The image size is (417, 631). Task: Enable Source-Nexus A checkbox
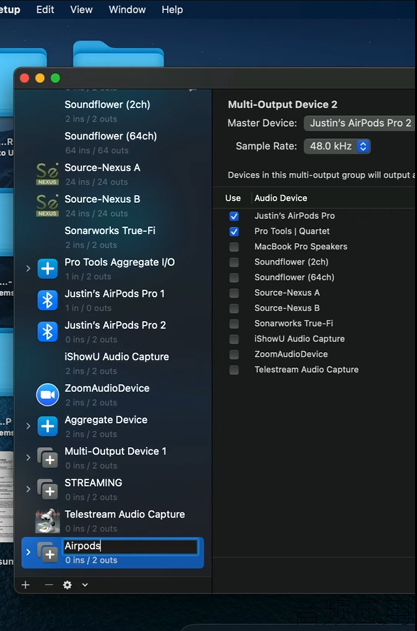pos(234,293)
